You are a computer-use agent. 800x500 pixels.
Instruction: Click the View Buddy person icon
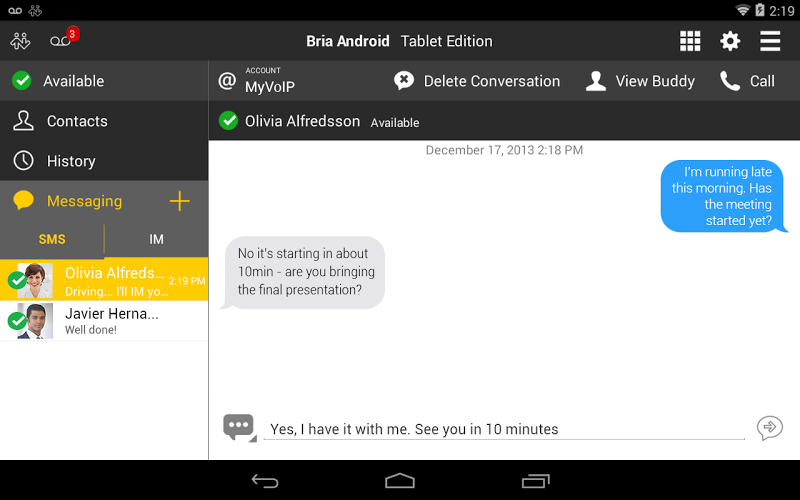[595, 81]
